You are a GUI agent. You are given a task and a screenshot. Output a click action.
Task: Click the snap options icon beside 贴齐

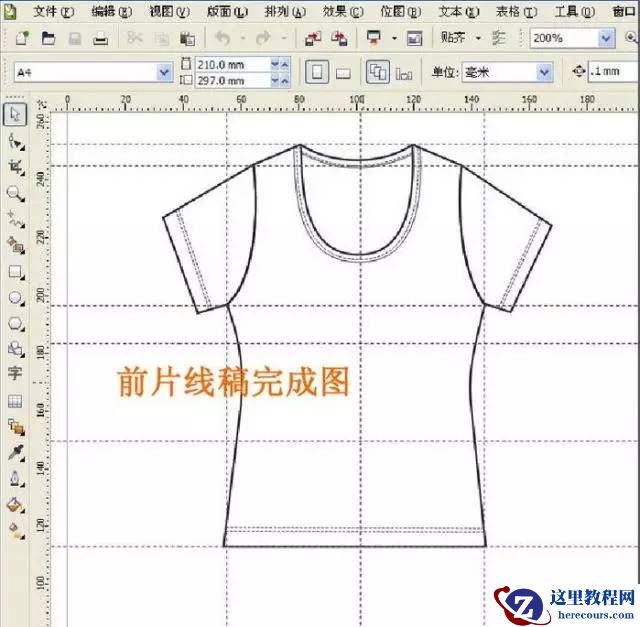(499, 38)
